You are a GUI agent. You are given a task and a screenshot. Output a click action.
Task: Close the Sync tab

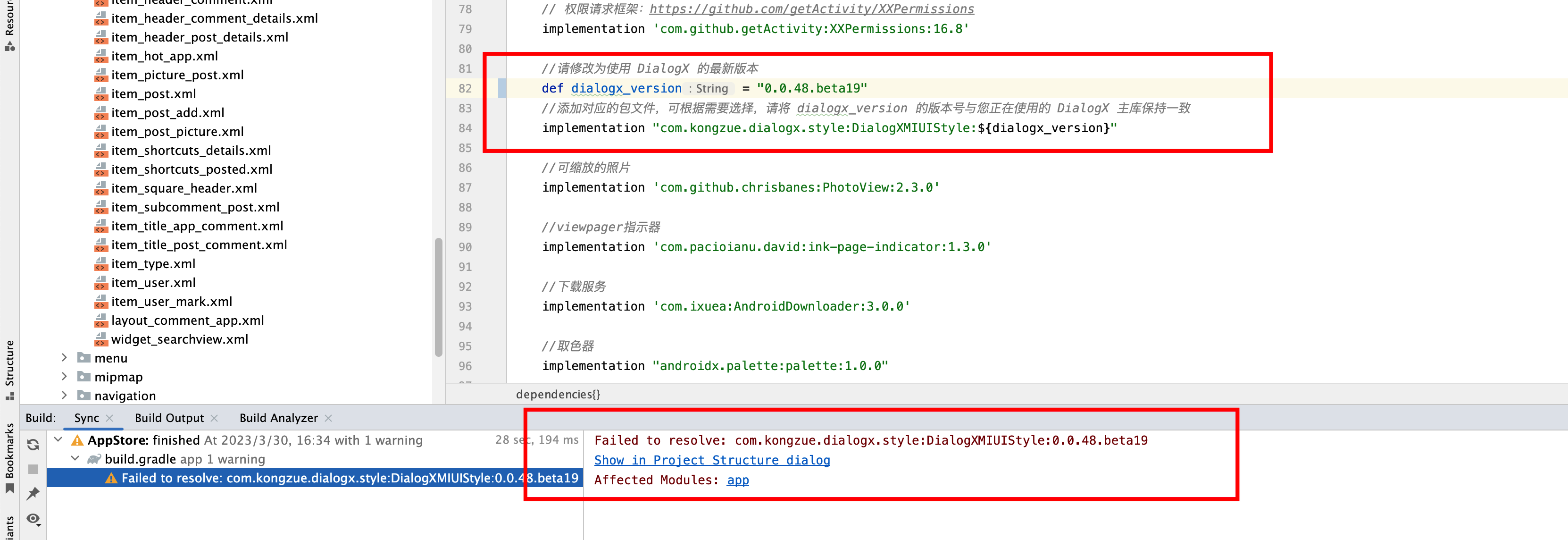coord(109,418)
